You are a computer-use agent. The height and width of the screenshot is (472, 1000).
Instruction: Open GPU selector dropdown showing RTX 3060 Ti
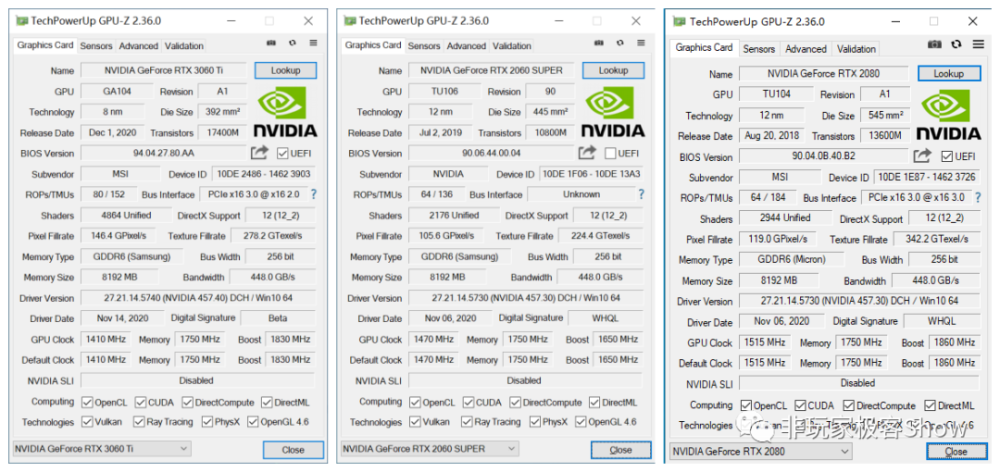pos(101,448)
